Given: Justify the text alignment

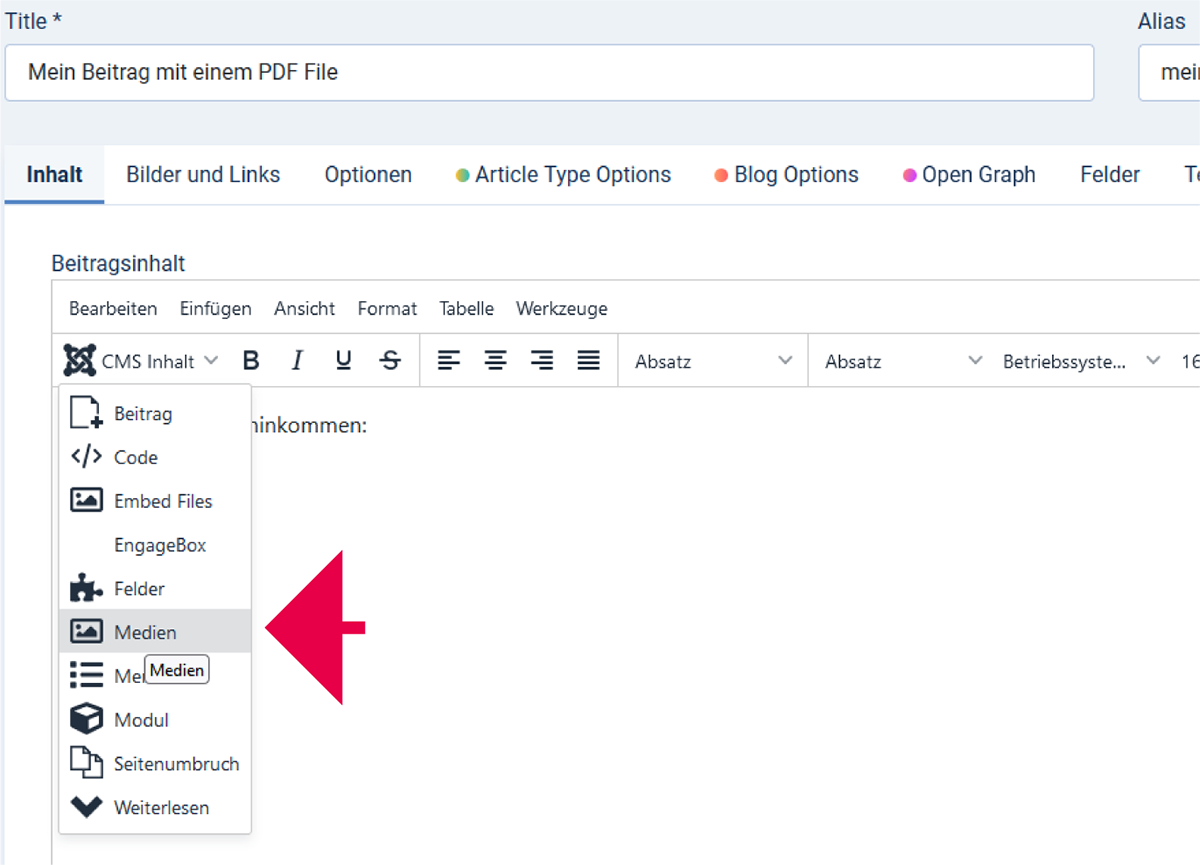Looking at the screenshot, I should 588,361.
